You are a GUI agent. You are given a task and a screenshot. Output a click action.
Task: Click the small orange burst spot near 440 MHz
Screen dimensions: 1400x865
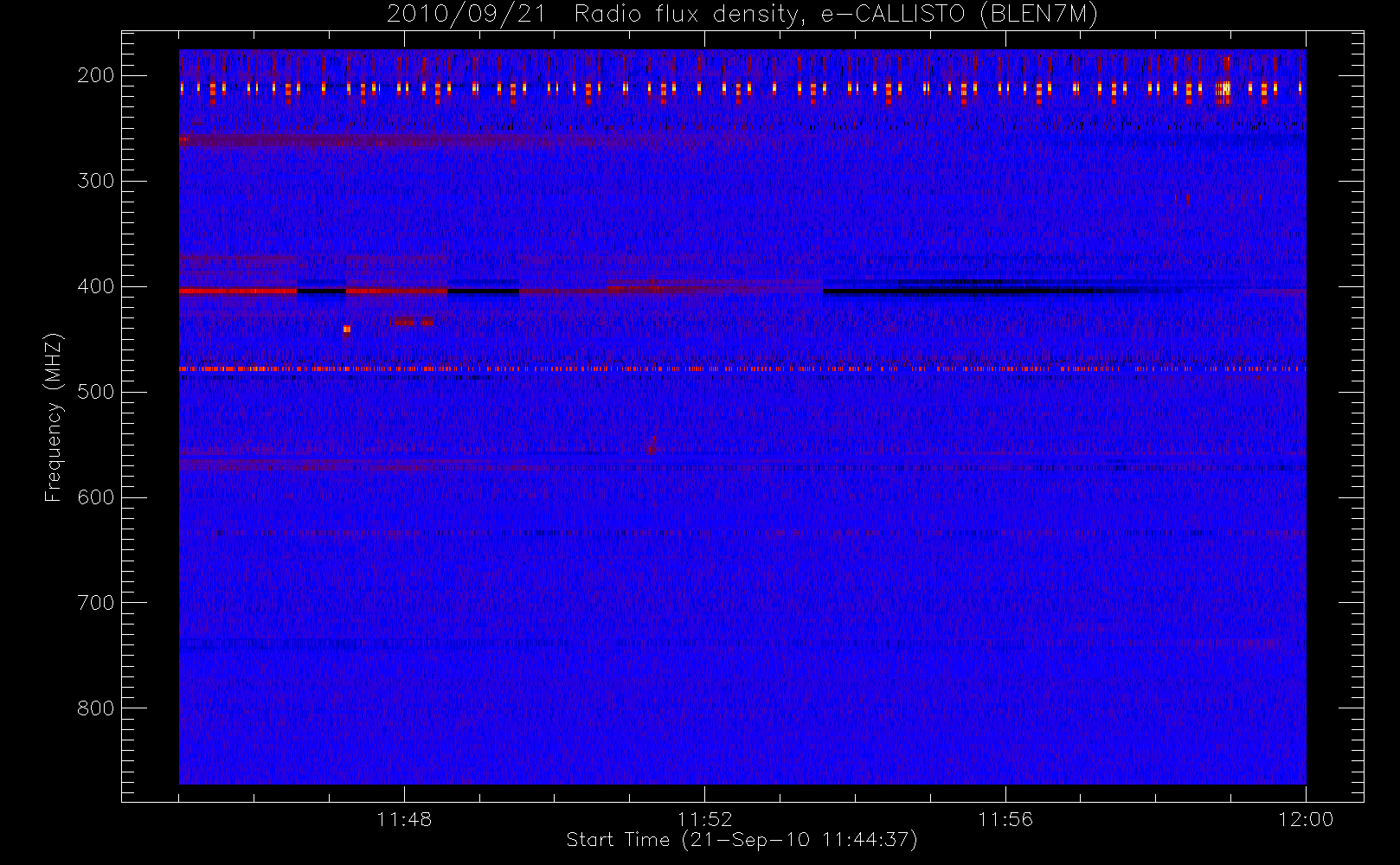point(347,329)
